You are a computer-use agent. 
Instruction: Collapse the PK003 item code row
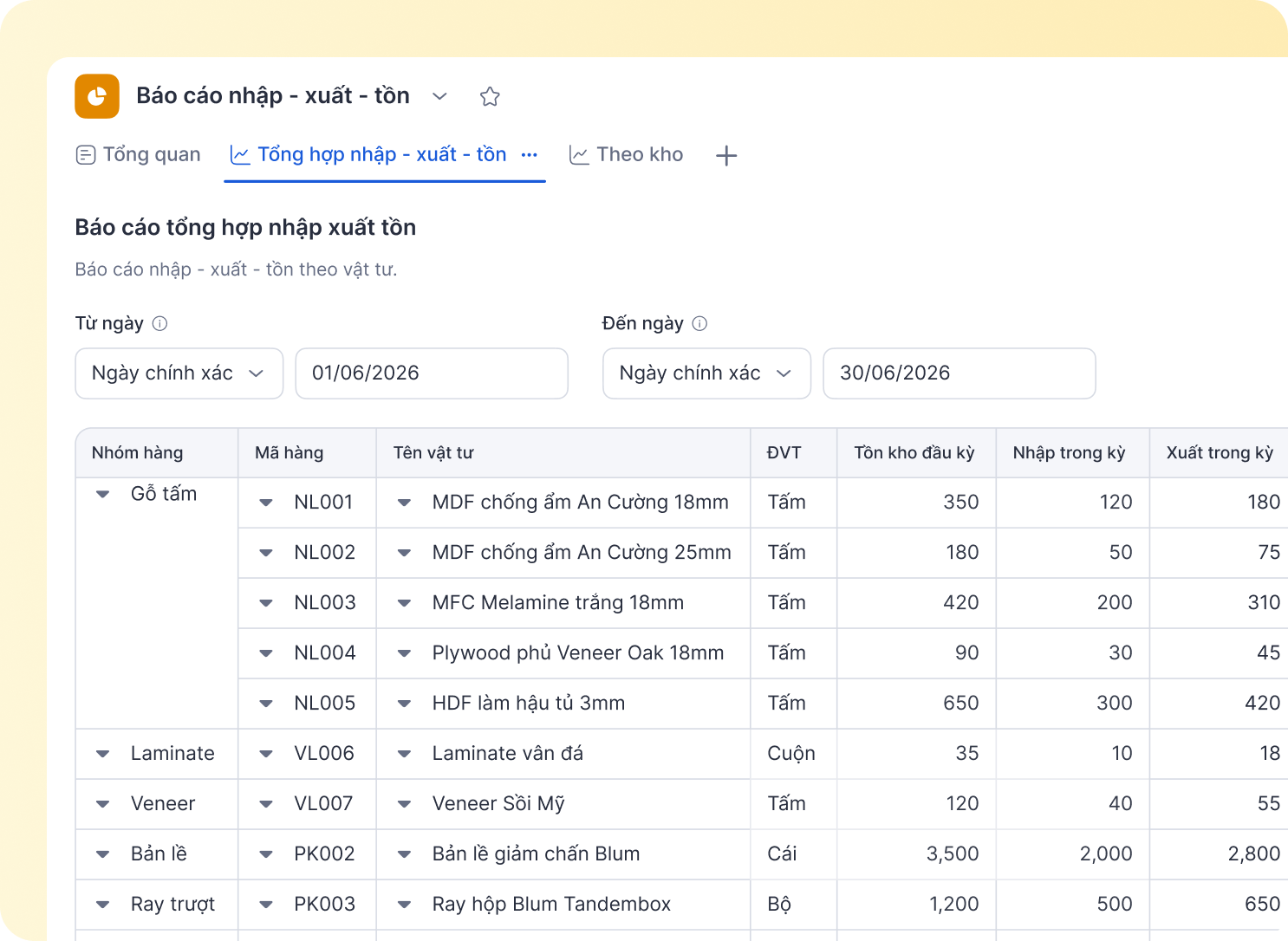tap(266, 905)
